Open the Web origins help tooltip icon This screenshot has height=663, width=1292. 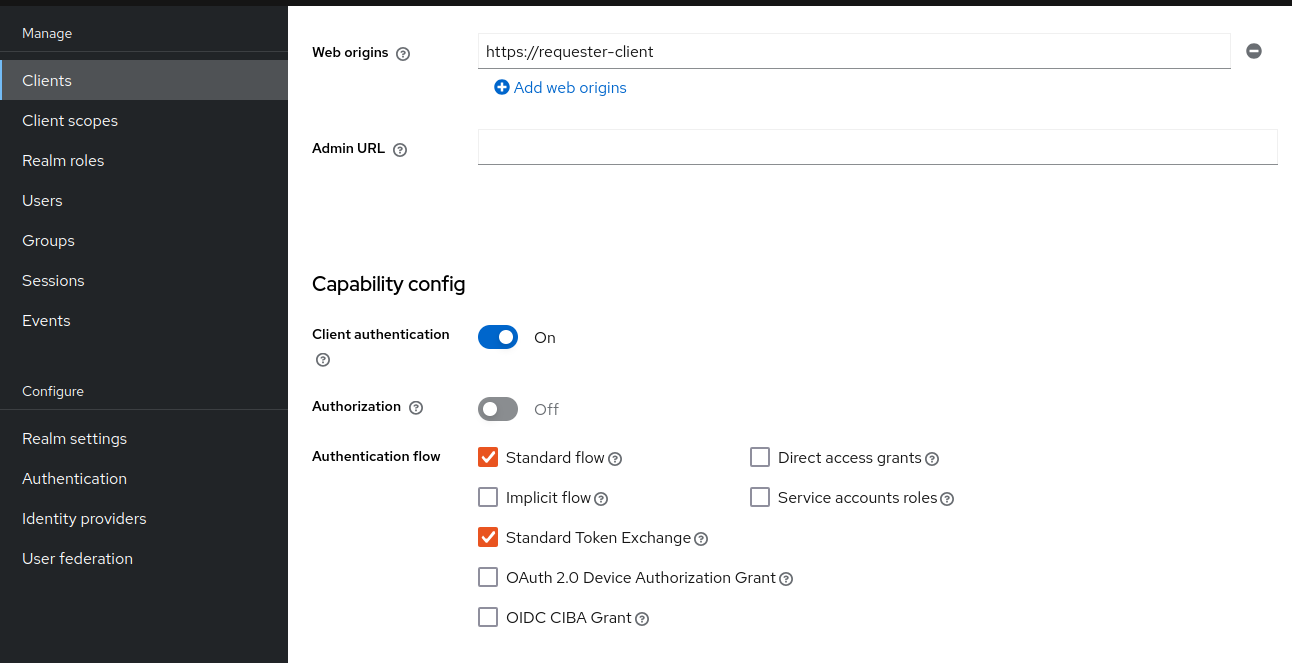point(403,53)
